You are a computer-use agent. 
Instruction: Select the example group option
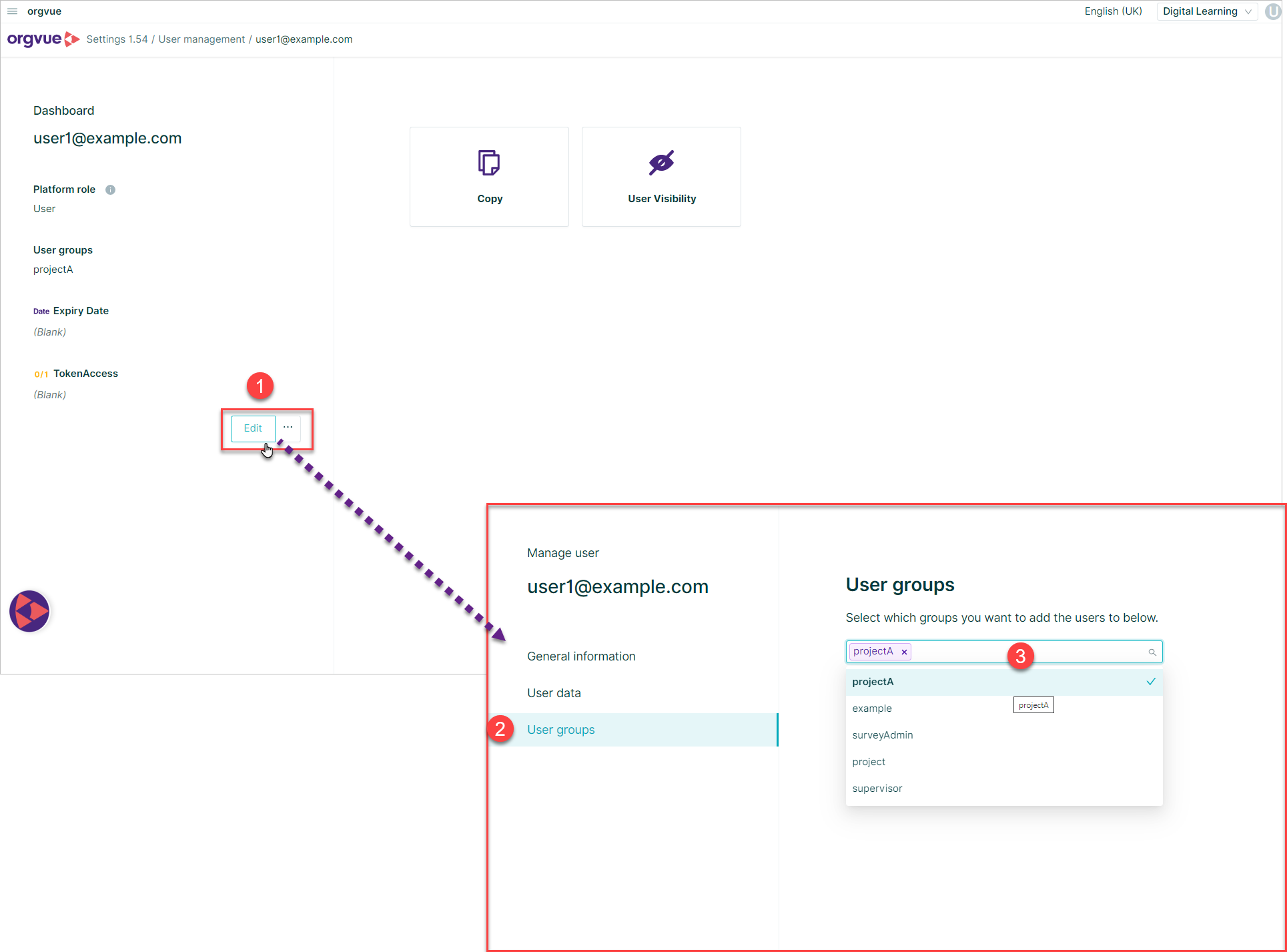(1004, 708)
